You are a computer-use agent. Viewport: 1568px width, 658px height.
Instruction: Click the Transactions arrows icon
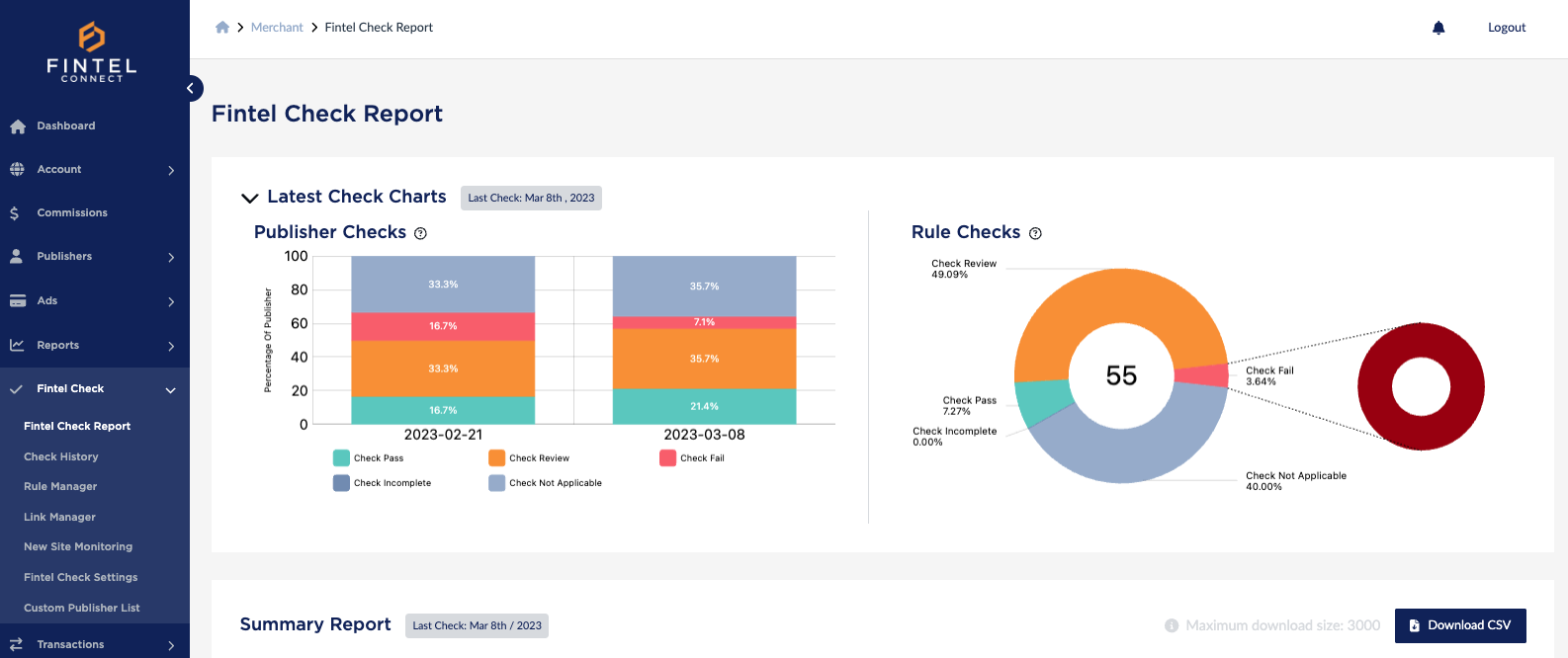(16, 644)
